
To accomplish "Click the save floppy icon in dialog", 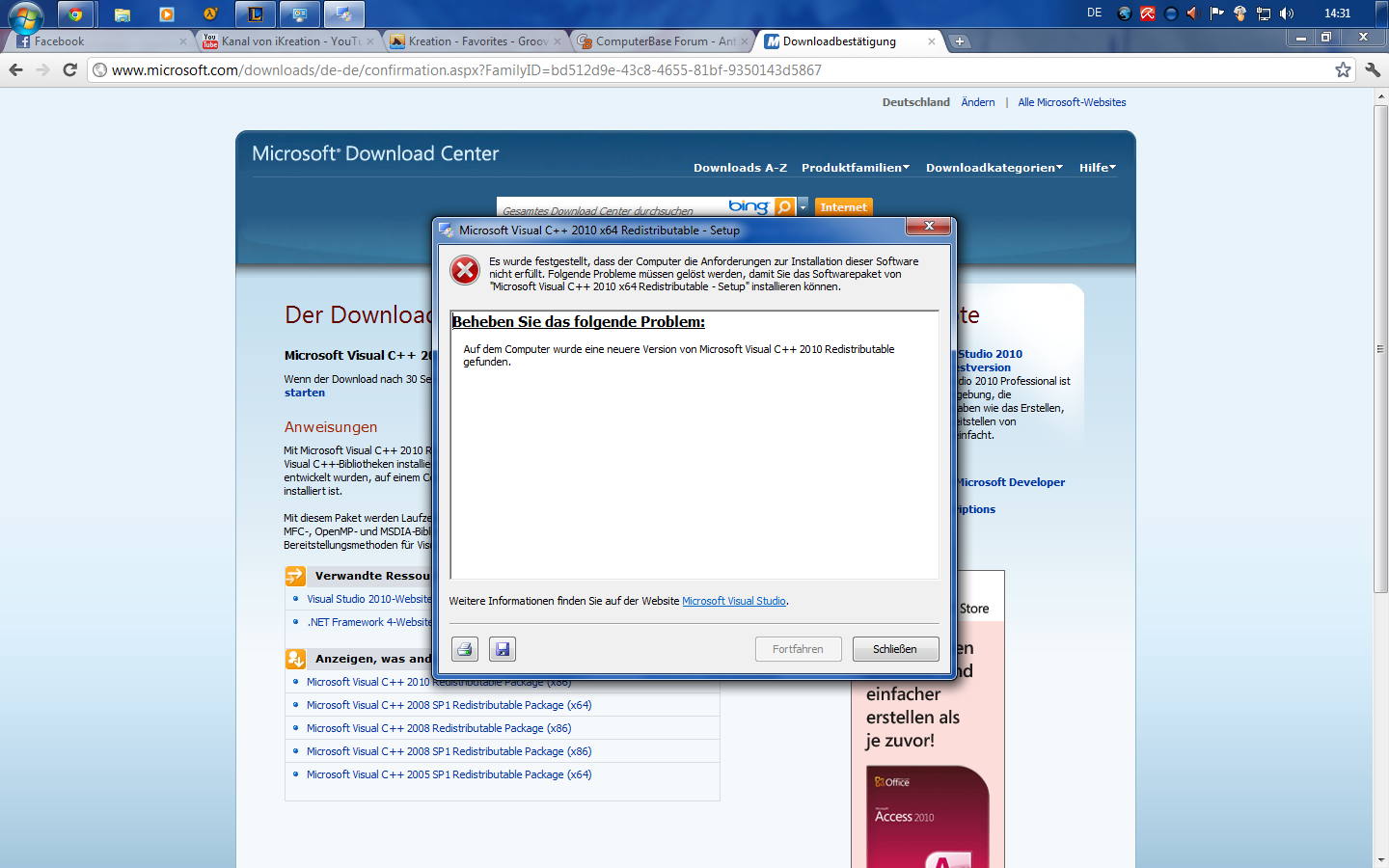I will point(503,649).
